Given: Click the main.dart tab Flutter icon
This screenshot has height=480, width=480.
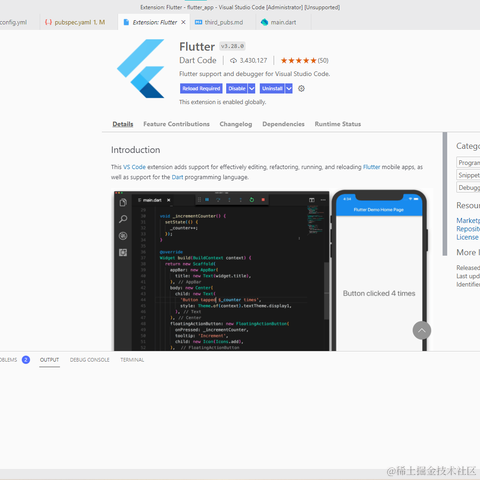Looking at the screenshot, I should point(264,22).
